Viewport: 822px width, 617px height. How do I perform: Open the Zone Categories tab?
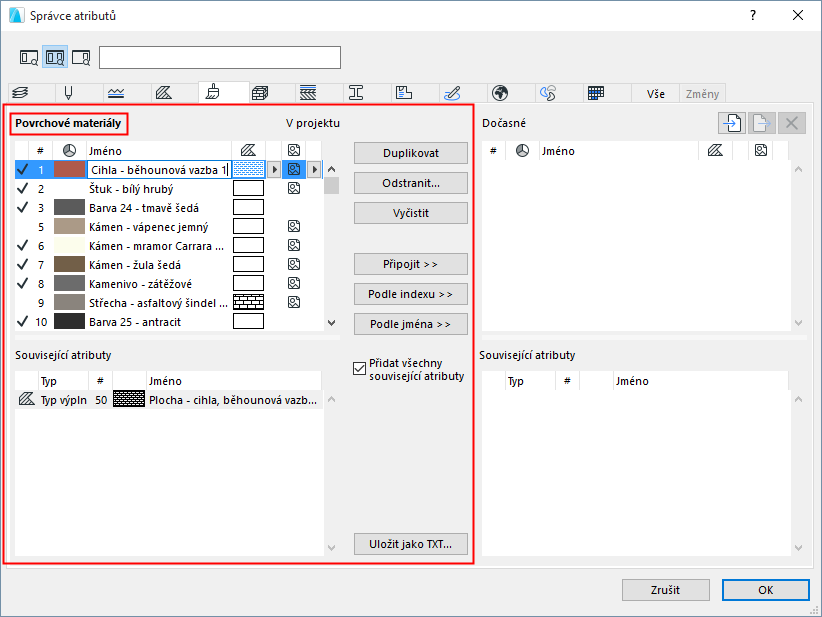pos(404,93)
